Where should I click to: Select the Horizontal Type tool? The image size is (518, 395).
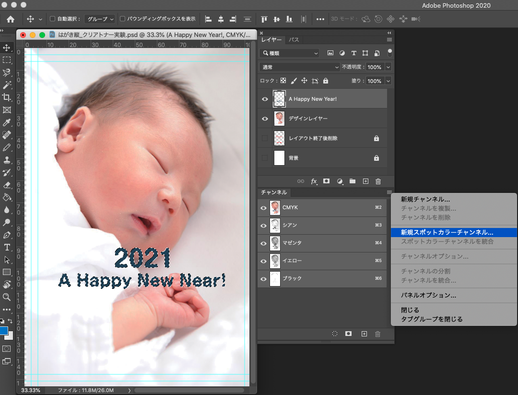click(x=7, y=247)
